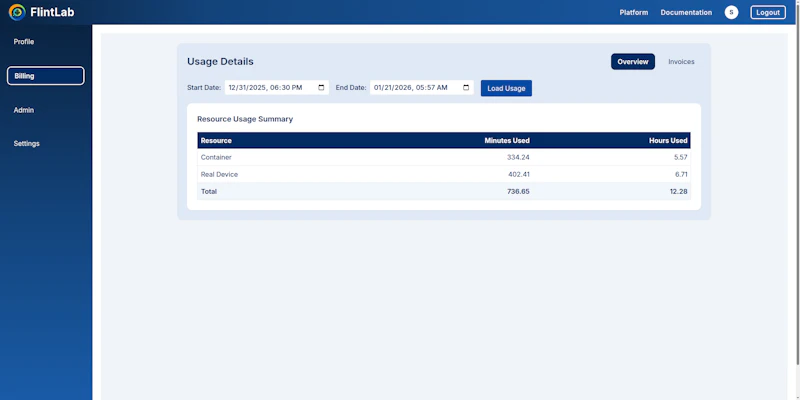Viewport: 800px width, 400px height.
Task: Click Real Device minutes value 402.41
Action: click(519, 174)
